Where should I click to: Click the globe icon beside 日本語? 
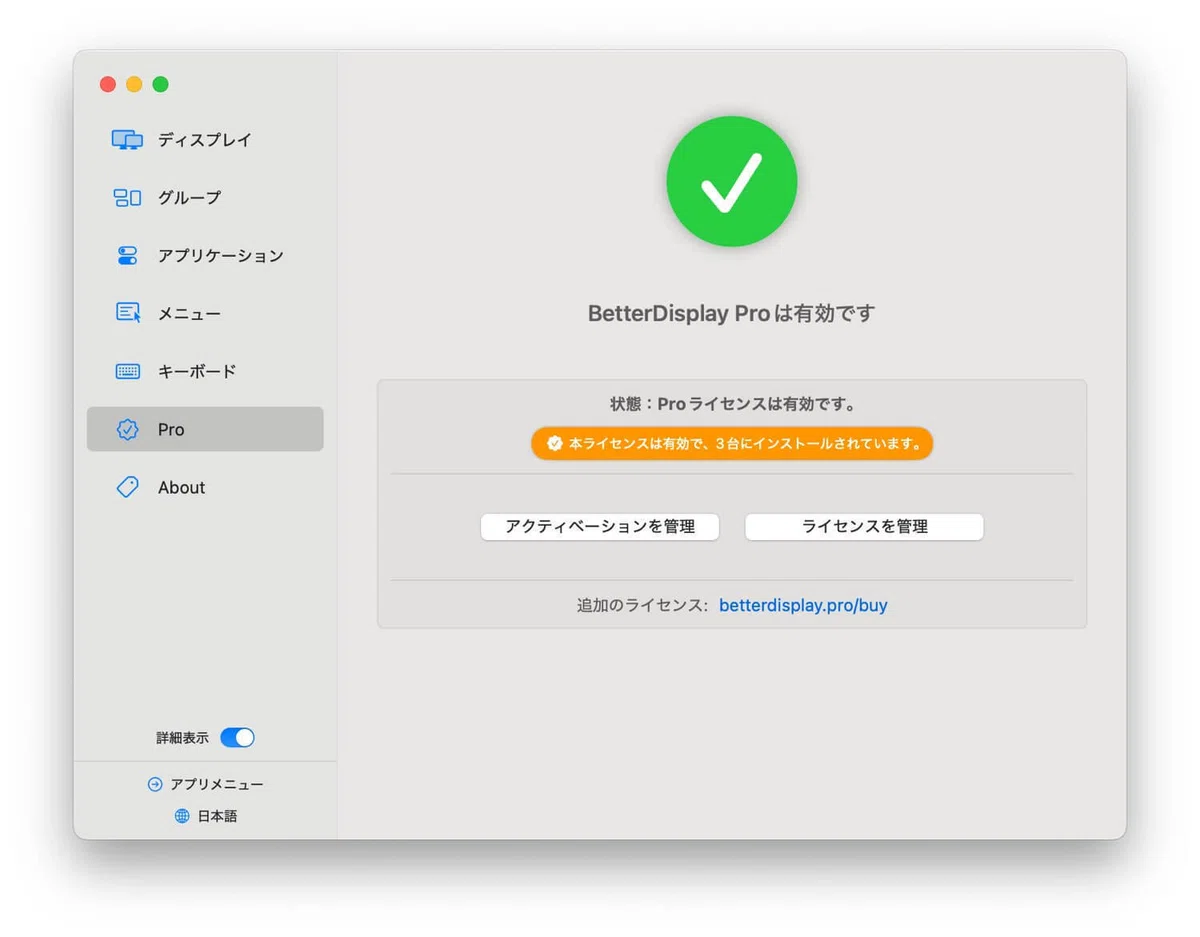[182, 816]
